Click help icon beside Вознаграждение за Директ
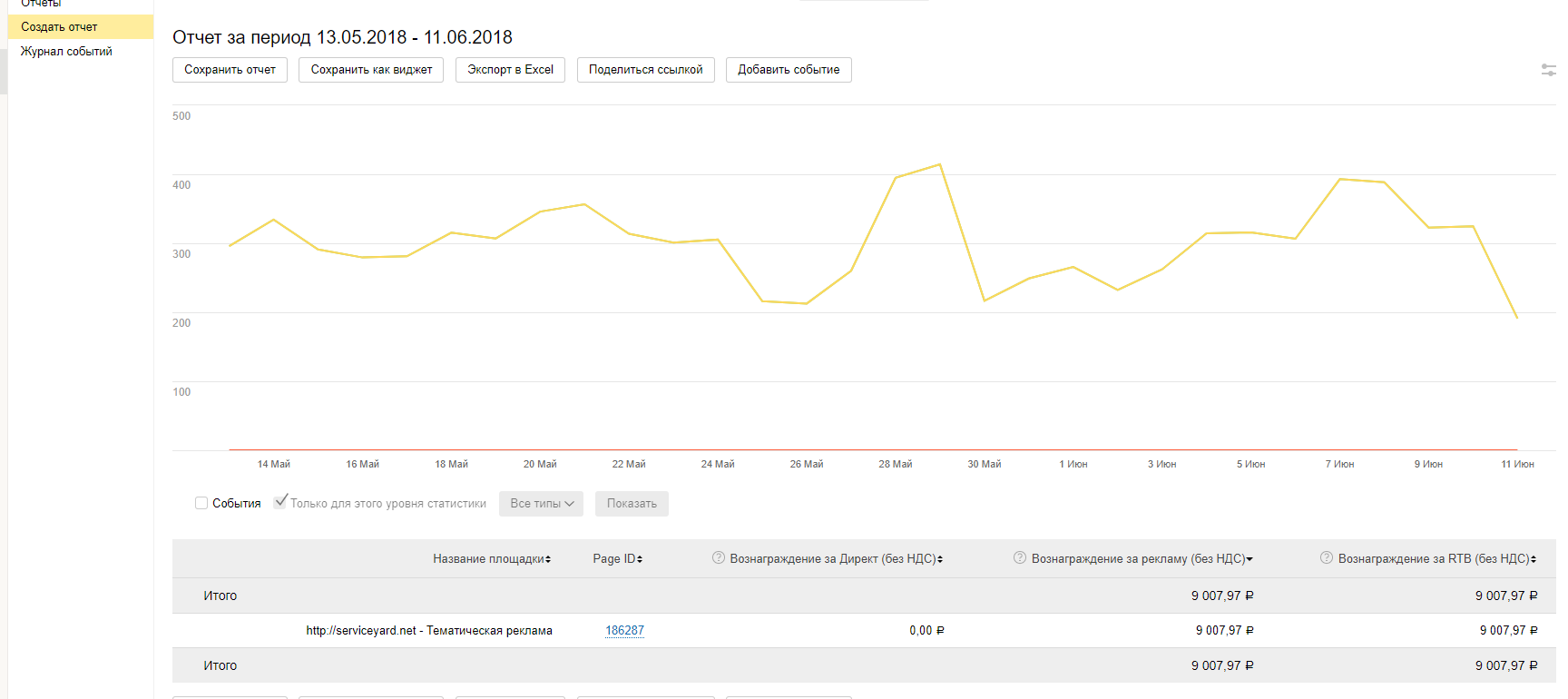Screen dimensions: 1568x699 719,558
